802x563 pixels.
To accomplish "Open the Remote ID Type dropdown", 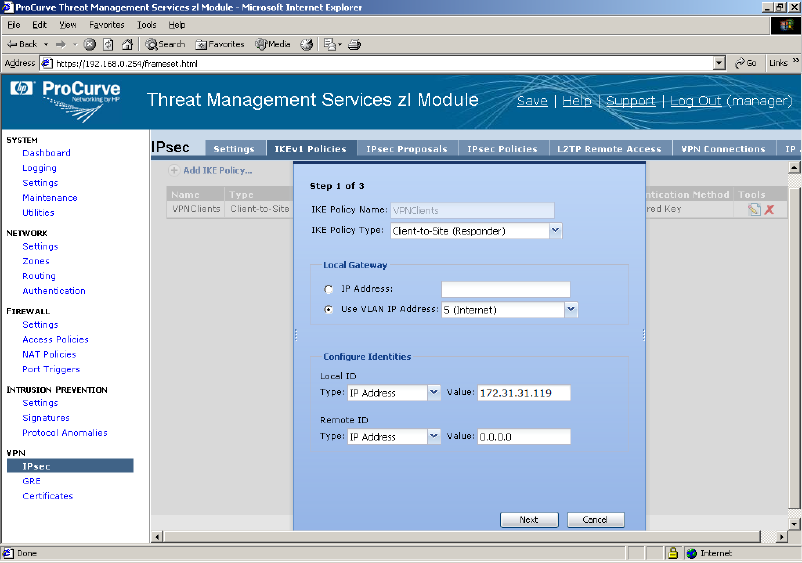I will 434,436.
